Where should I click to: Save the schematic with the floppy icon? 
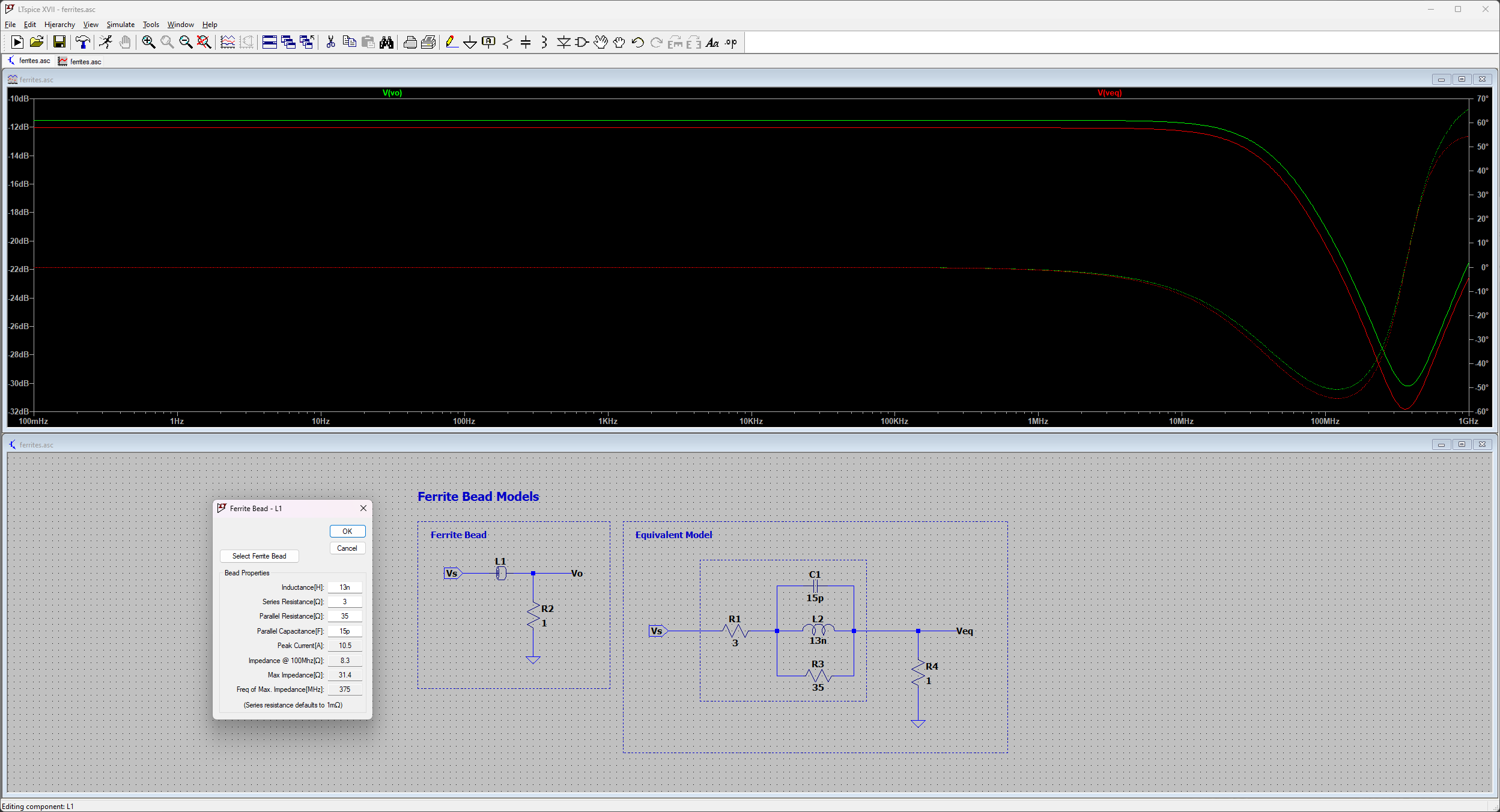(x=59, y=42)
